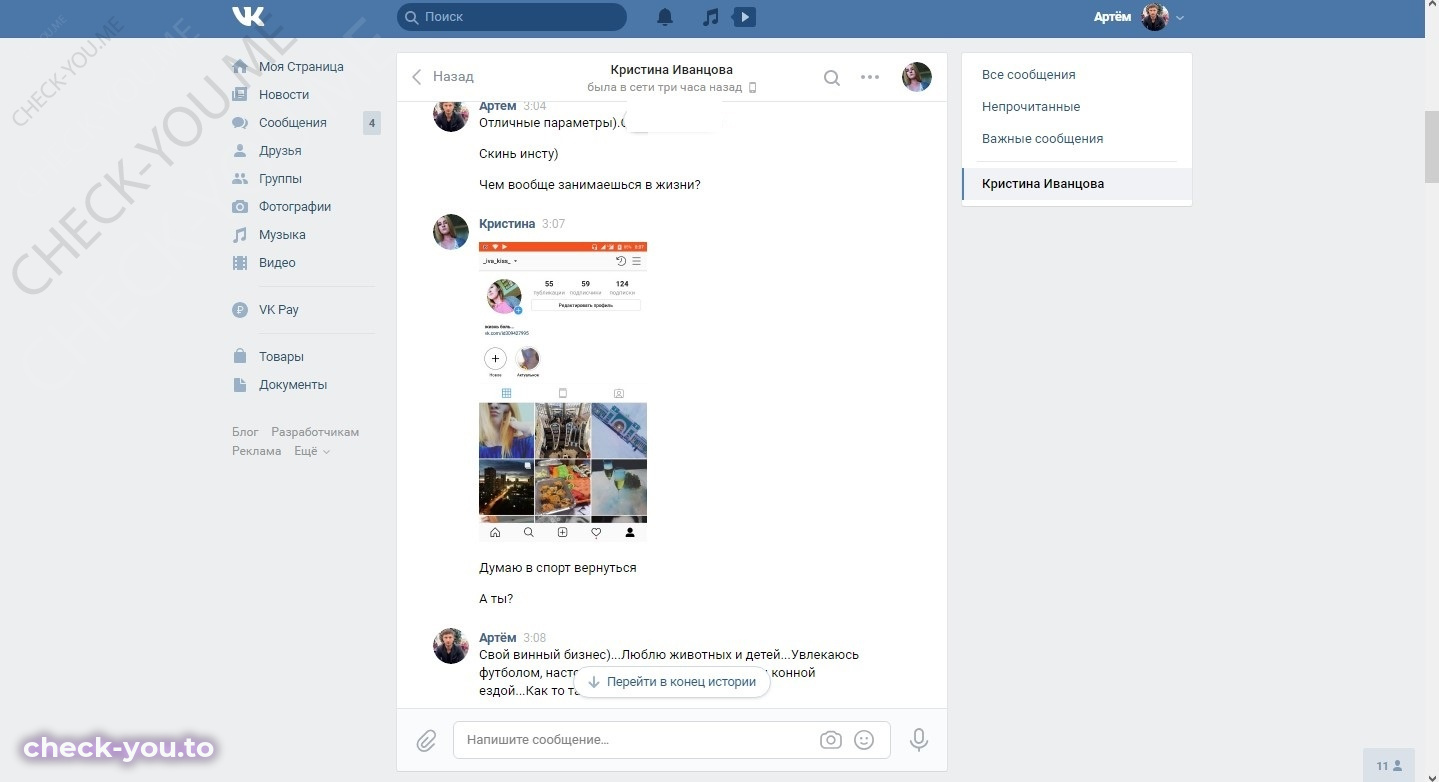This screenshot has width=1439, height=782.
Task: Open the Реклама footer link
Action: pyautogui.click(x=257, y=451)
